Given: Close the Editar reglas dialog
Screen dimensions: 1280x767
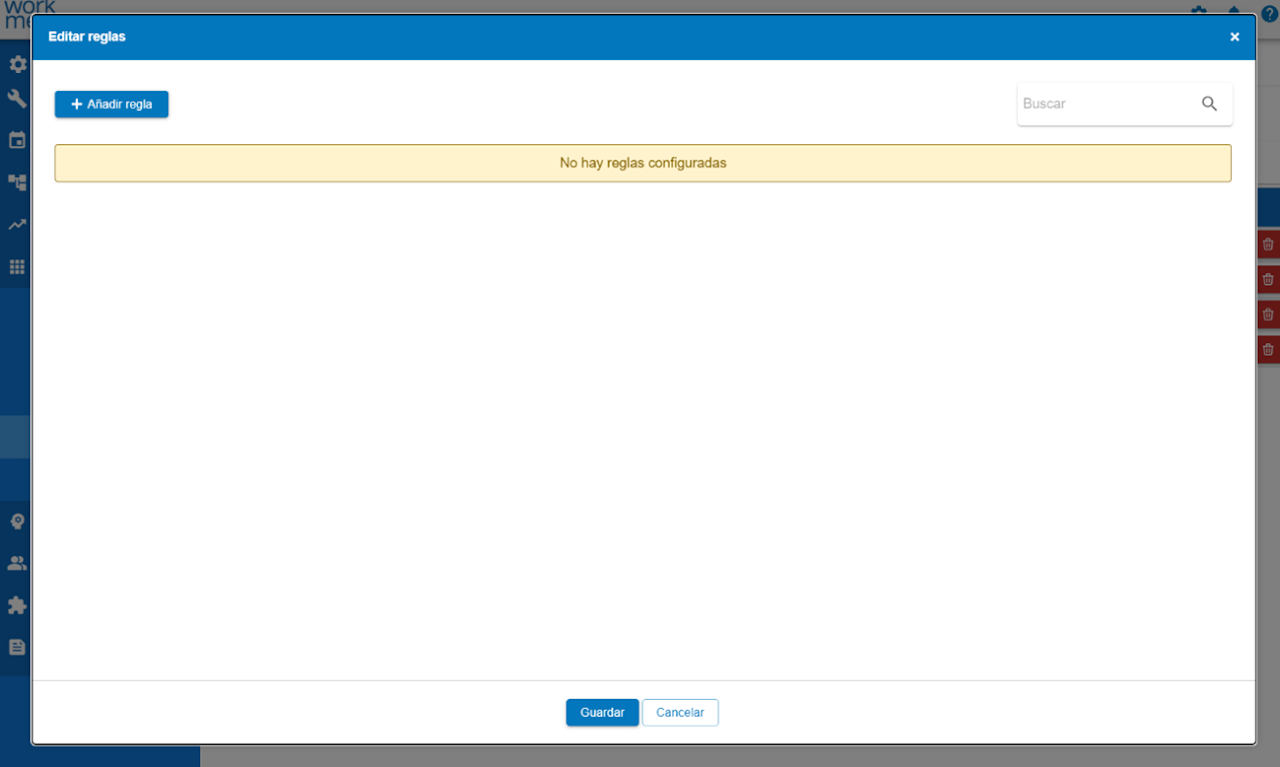Looking at the screenshot, I should pyautogui.click(x=1234, y=37).
